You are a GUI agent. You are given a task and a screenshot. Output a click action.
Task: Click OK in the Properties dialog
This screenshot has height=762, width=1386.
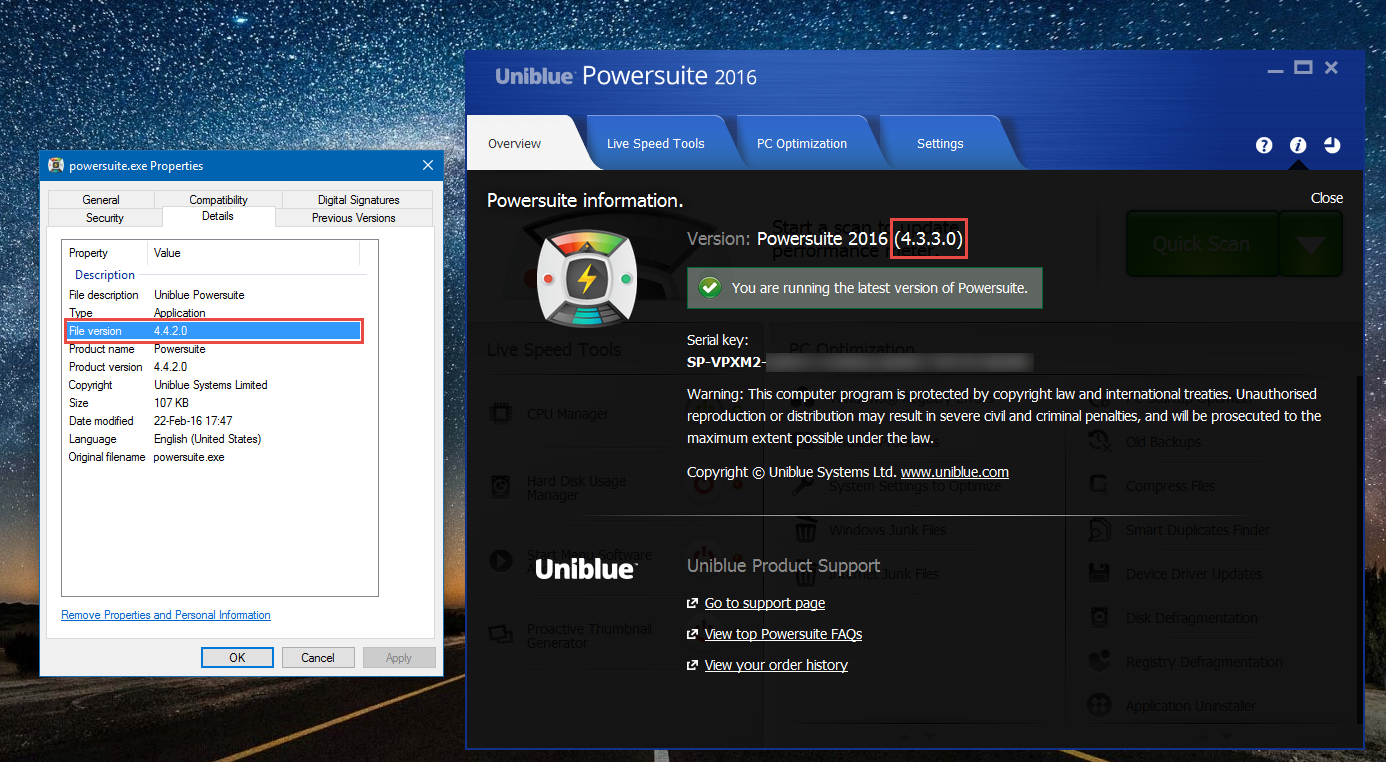point(237,657)
